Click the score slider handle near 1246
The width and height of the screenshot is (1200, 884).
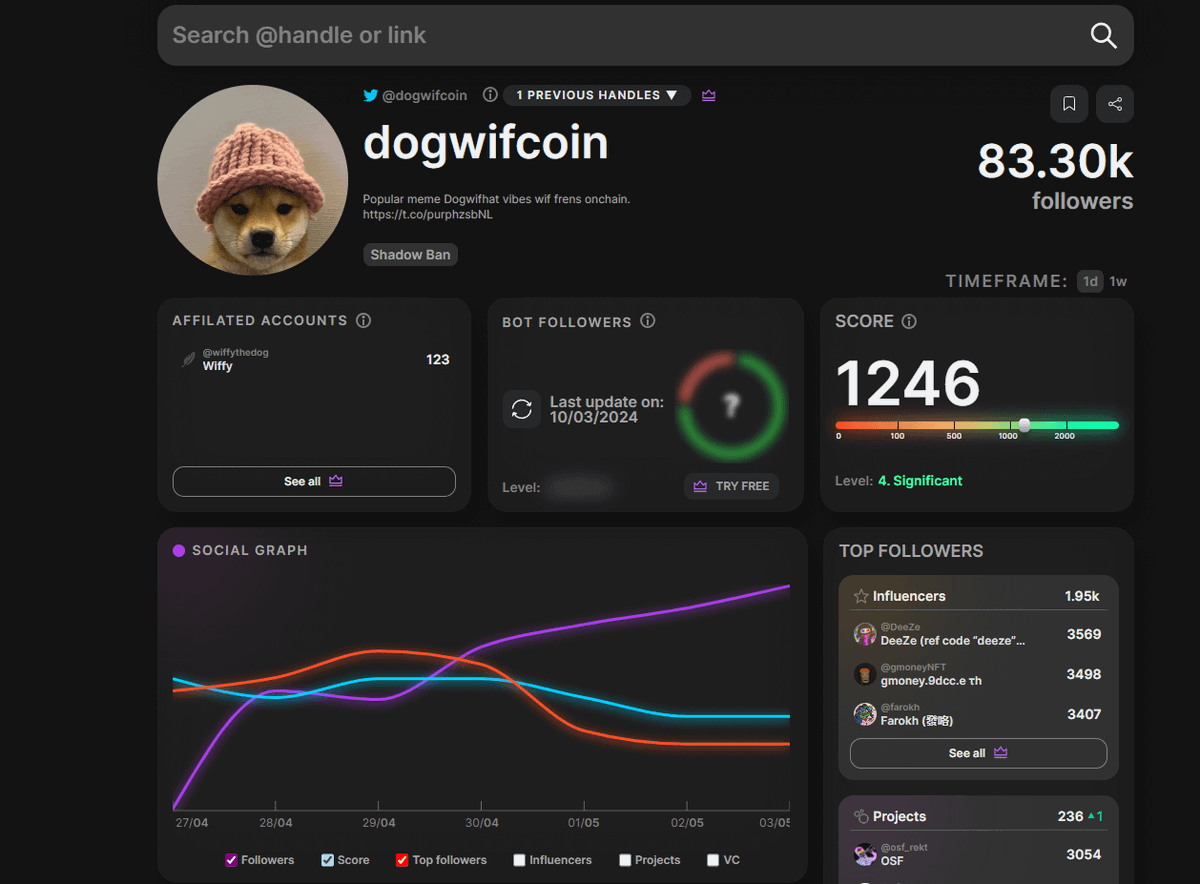tap(1023, 425)
